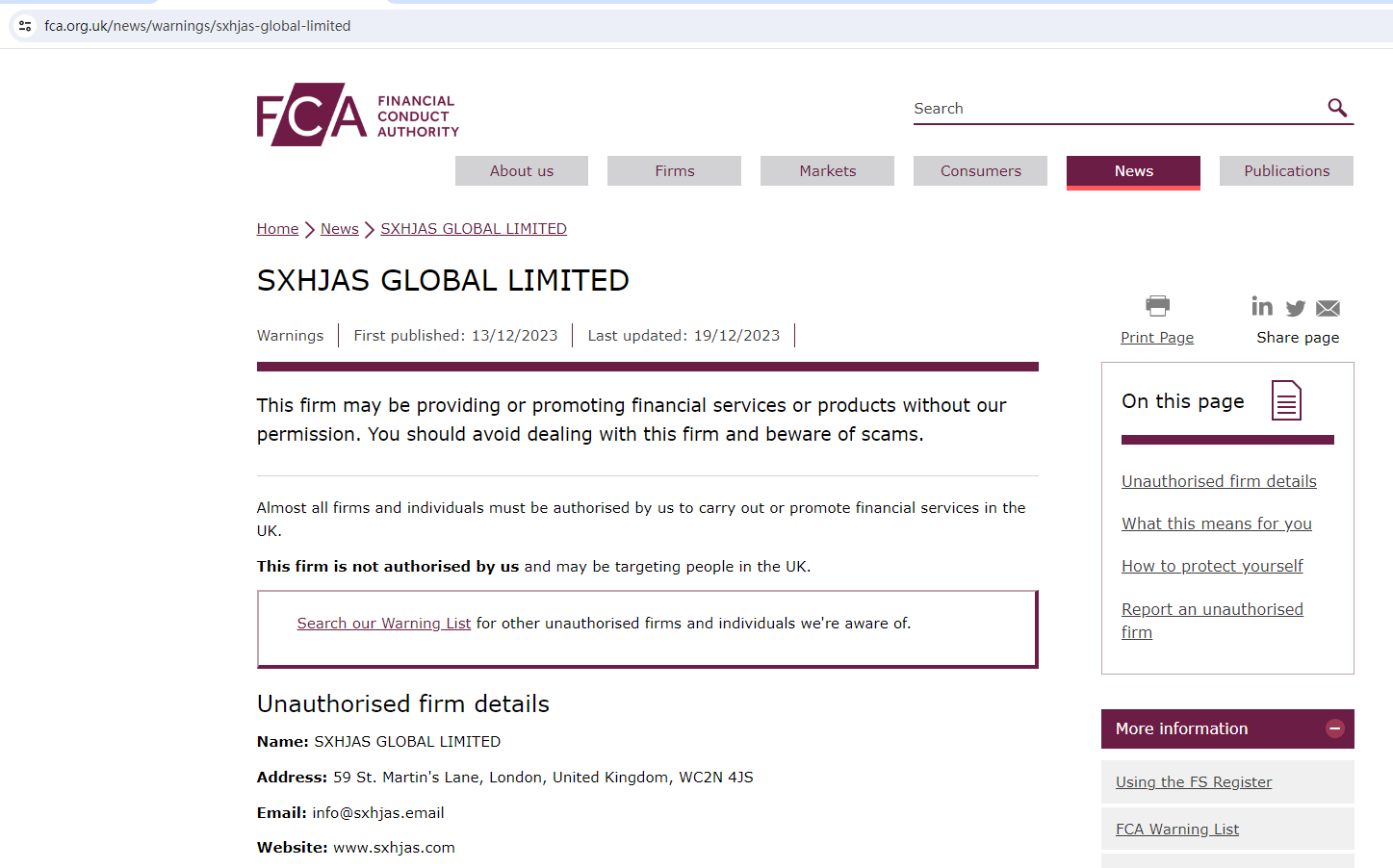The height and width of the screenshot is (868, 1393).
Task: Click the Home breadcrumb link
Action: click(277, 229)
